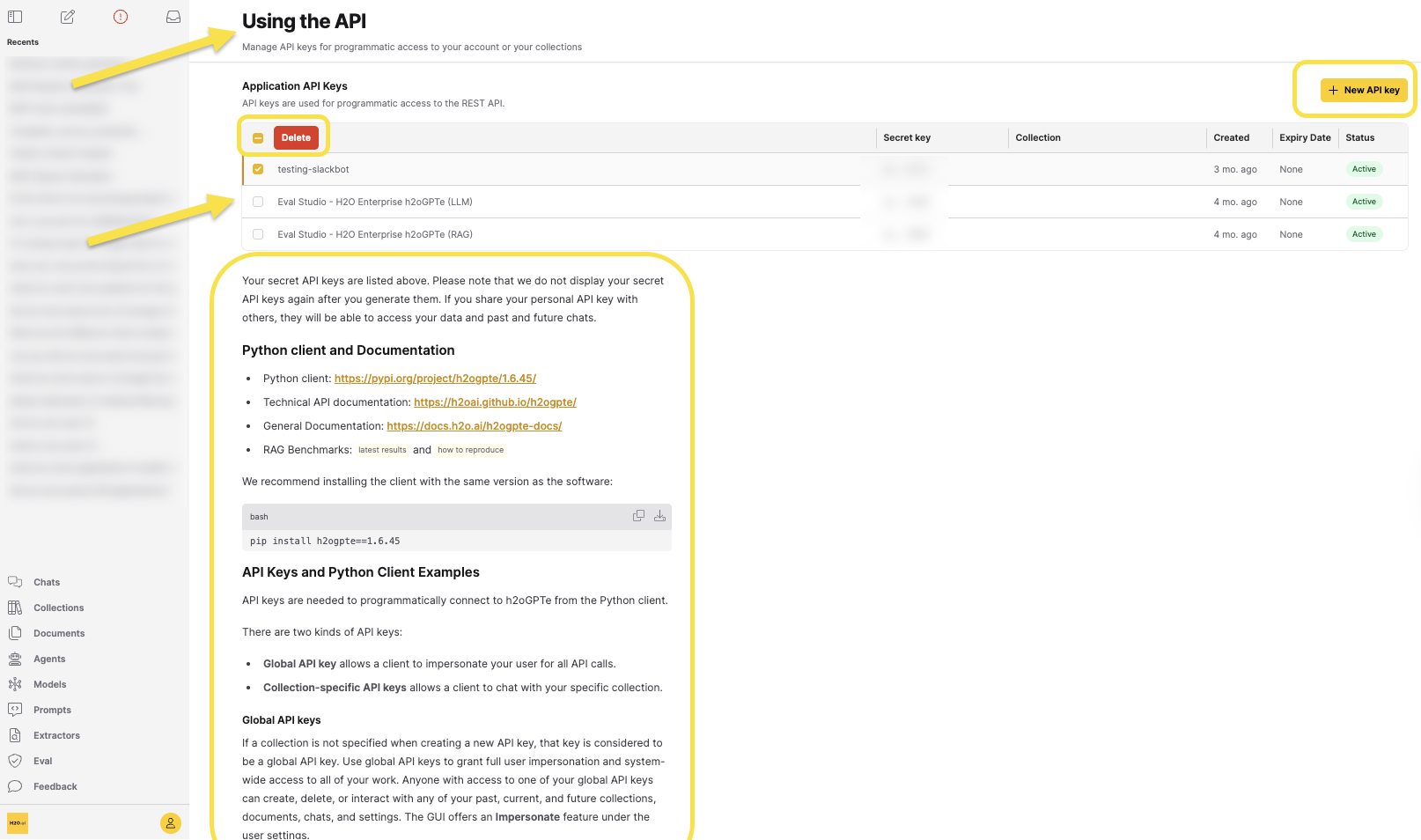Open the Python client PyPI link
The image size is (1421, 840).
(435, 378)
